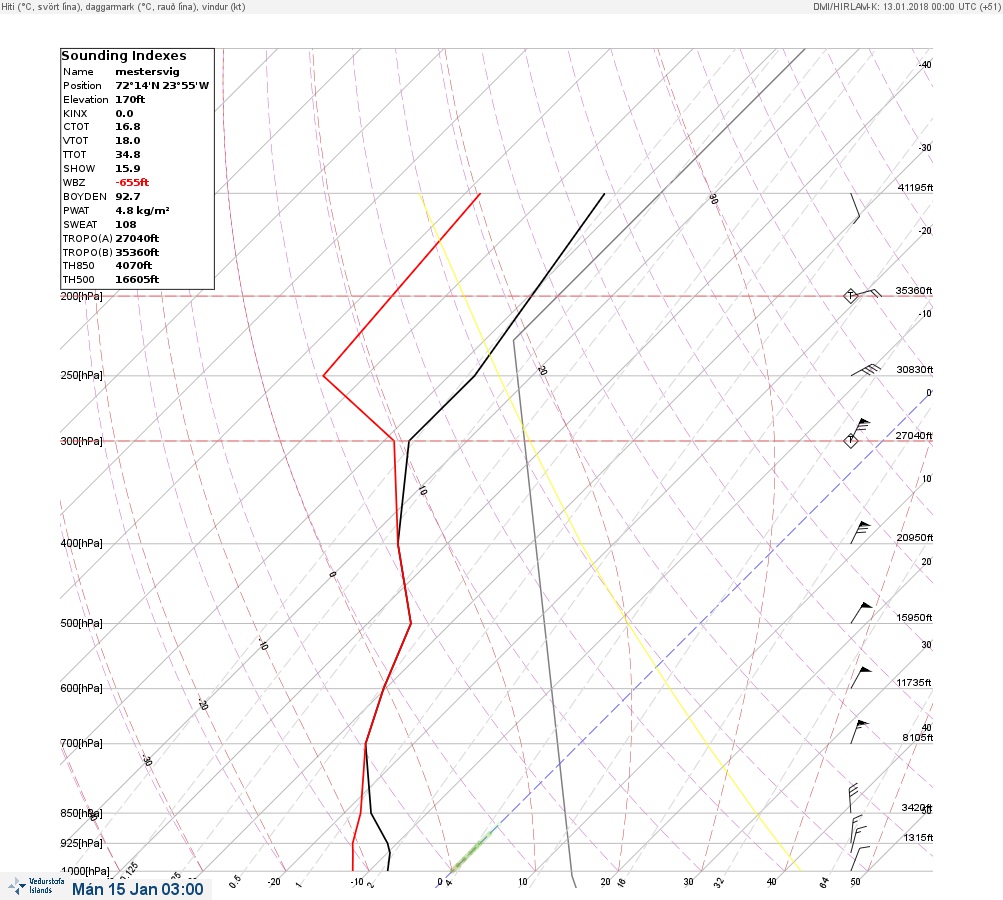Click the CTOT value 16.8
Image resolution: width=1003 pixels, height=900 pixels.
pyautogui.click(x=127, y=127)
